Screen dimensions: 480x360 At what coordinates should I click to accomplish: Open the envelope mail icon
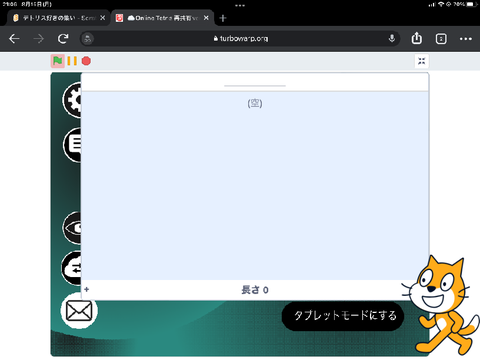pyautogui.click(x=79, y=311)
